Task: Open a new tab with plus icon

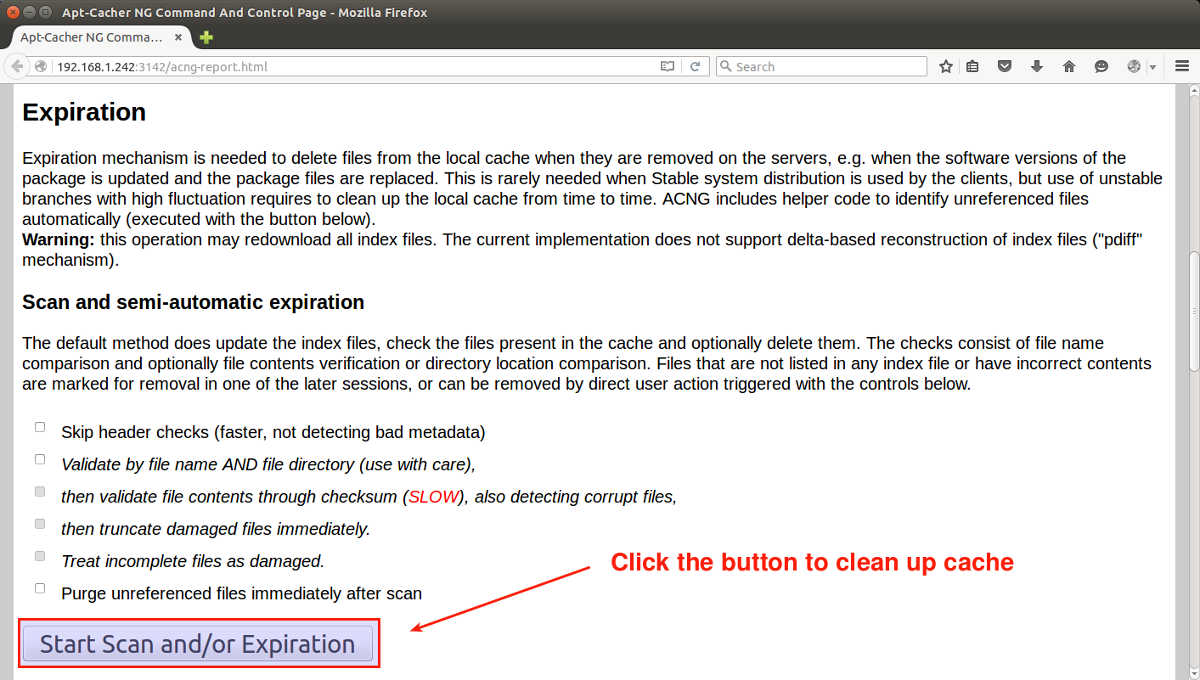Action: click(x=206, y=37)
